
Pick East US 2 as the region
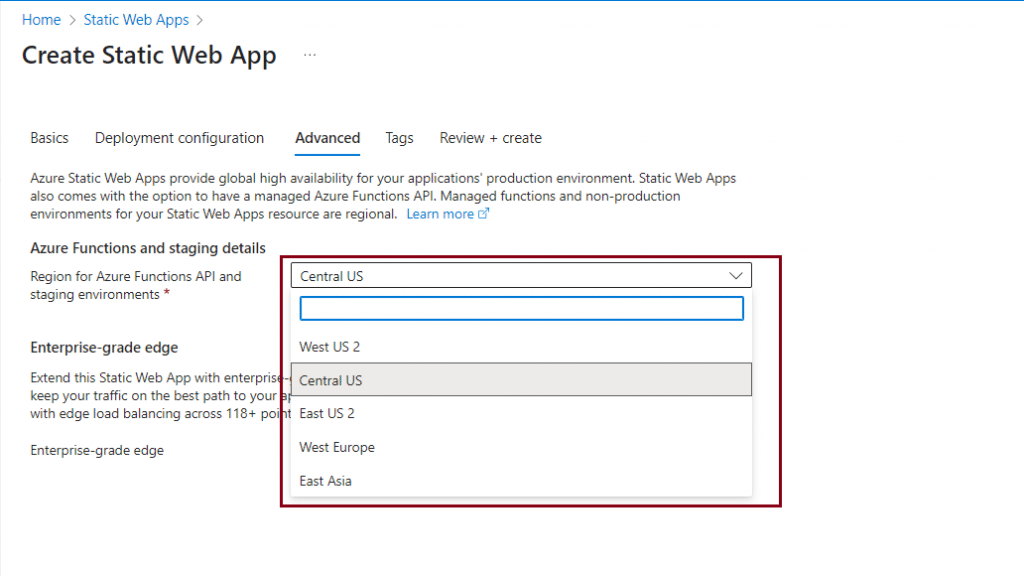click(327, 413)
